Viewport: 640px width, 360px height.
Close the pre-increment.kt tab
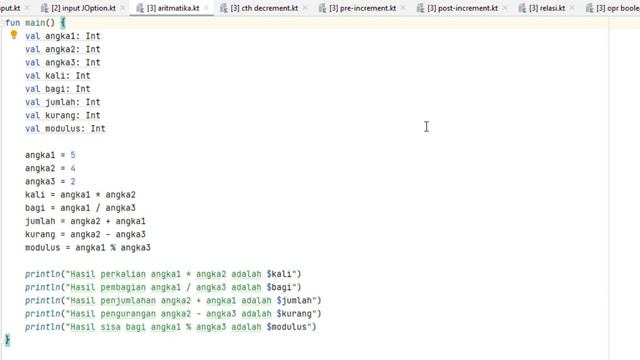403,8
